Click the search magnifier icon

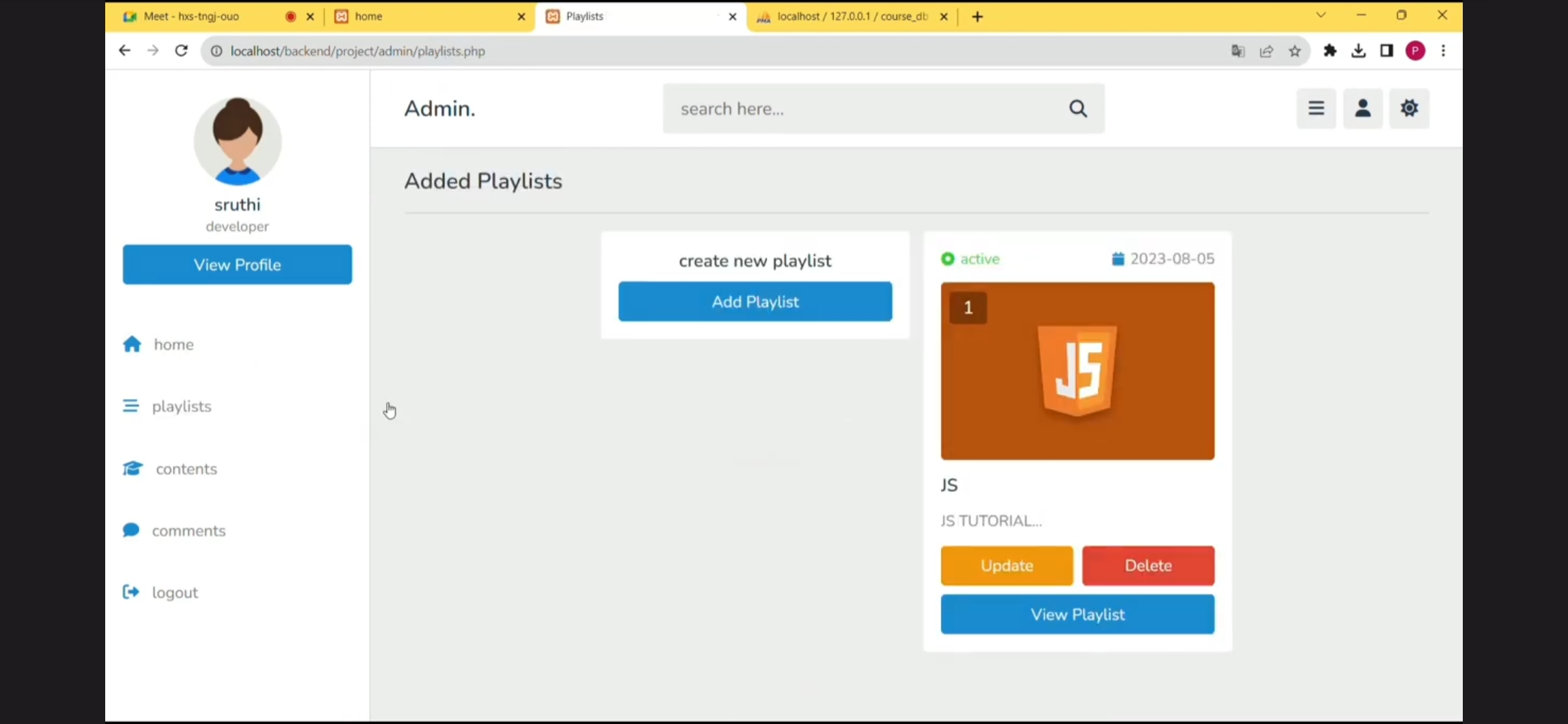coord(1077,109)
